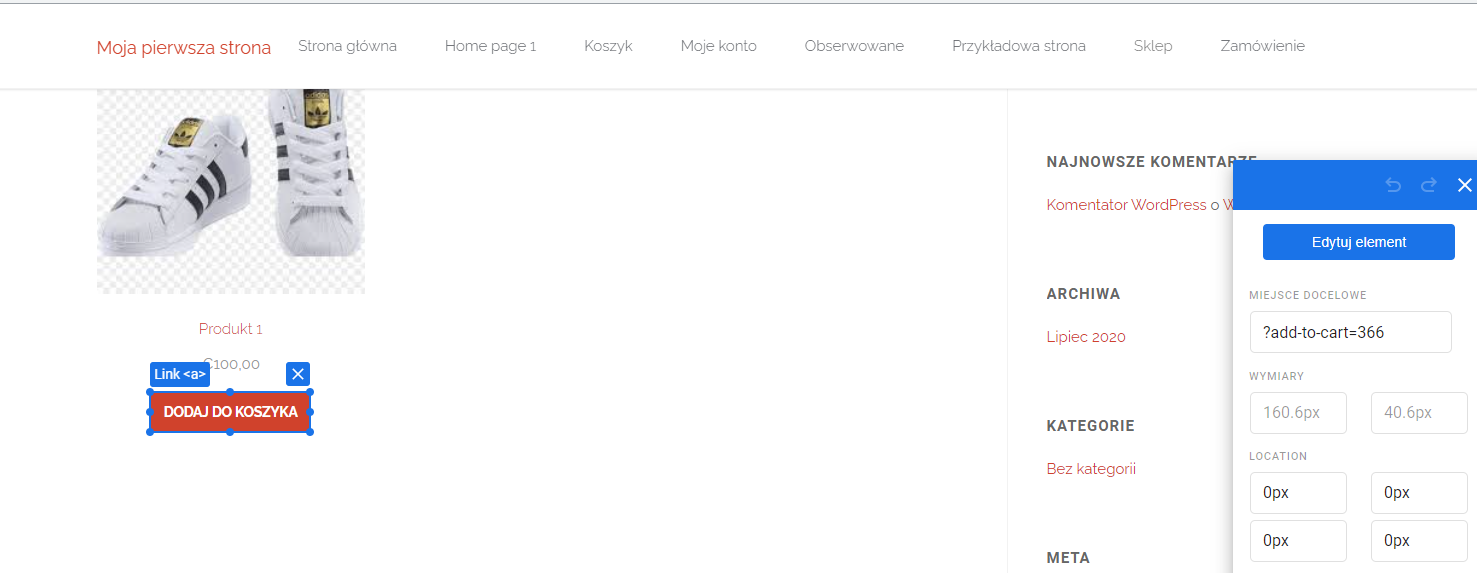Click the sneakers product image
Viewport: 1477px width, 573px height.
pos(230,190)
